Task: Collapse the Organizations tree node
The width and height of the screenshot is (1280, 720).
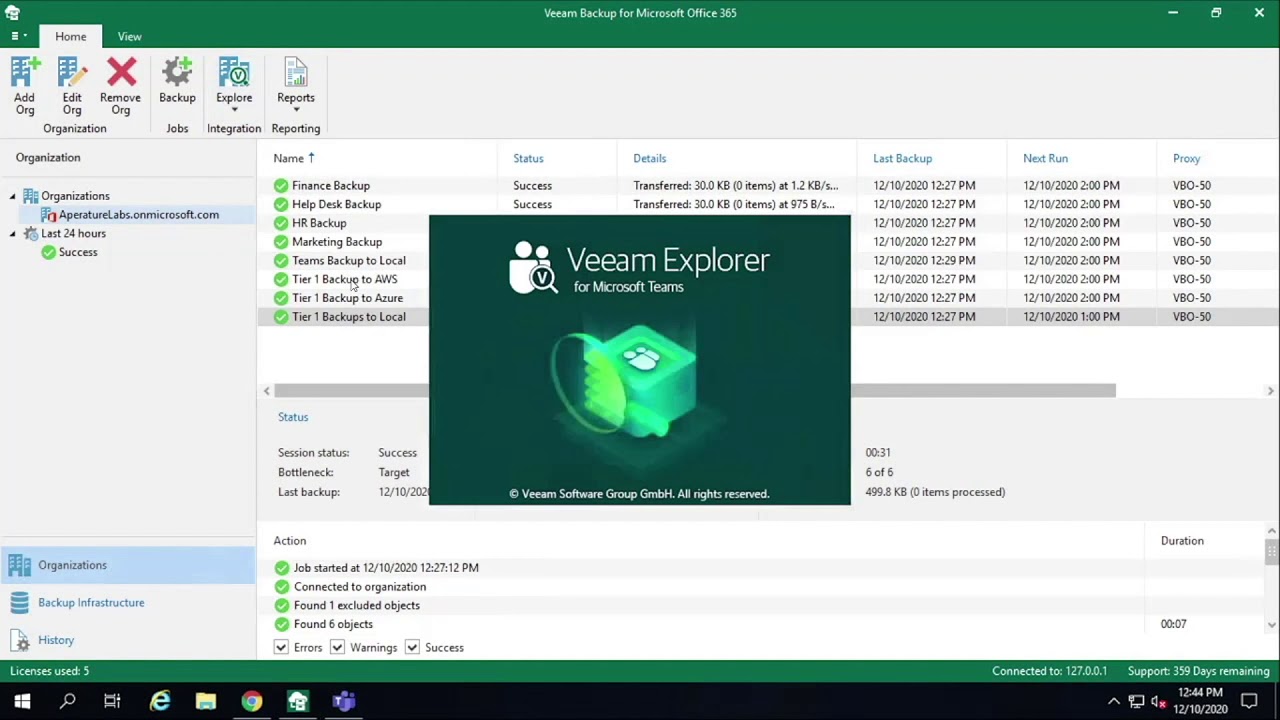Action: (13, 196)
